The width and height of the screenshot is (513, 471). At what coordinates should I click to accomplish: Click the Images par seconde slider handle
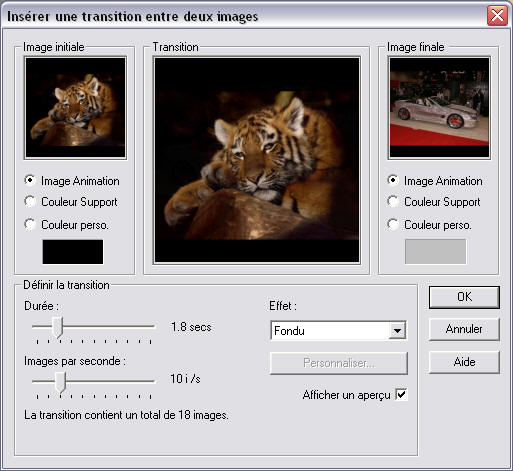[60, 382]
